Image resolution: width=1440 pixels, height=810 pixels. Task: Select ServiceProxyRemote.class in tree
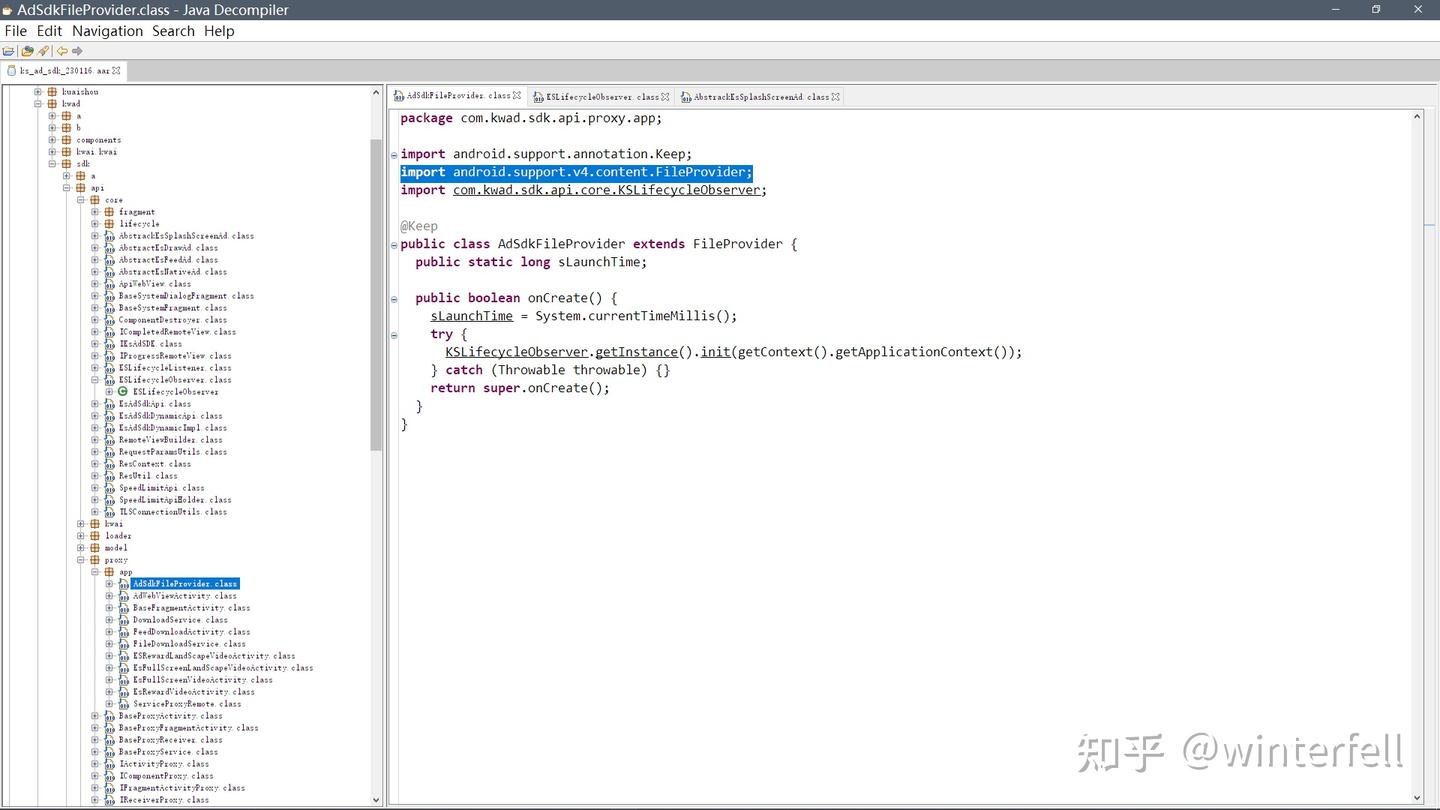187,704
